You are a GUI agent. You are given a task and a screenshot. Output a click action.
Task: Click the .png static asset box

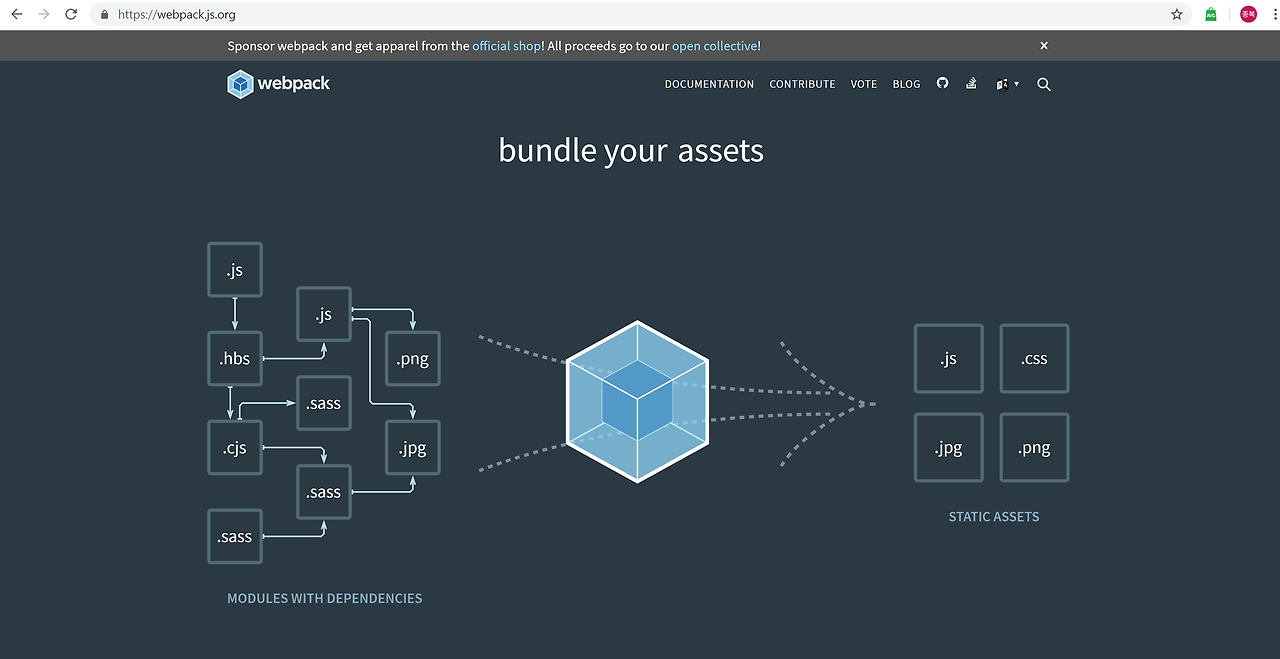click(x=1035, y=447)
